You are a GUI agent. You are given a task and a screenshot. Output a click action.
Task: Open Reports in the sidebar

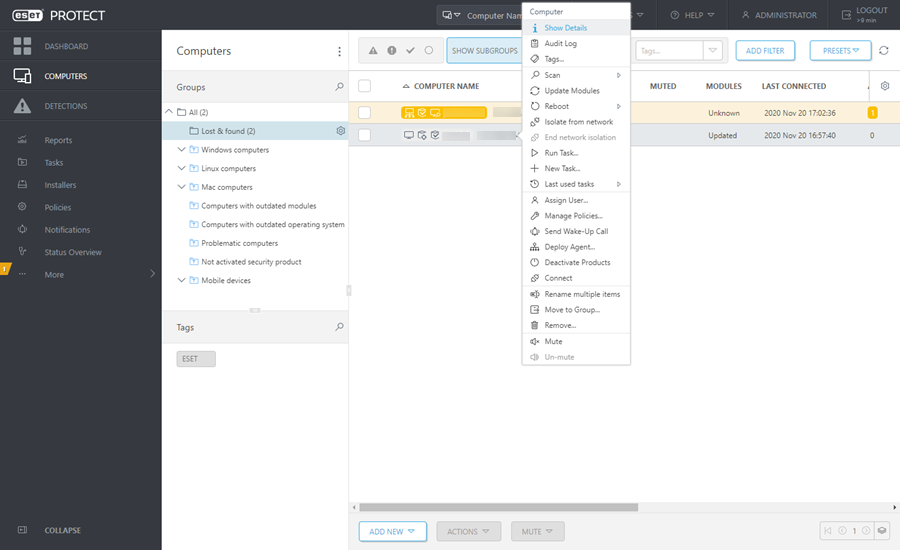58,140
